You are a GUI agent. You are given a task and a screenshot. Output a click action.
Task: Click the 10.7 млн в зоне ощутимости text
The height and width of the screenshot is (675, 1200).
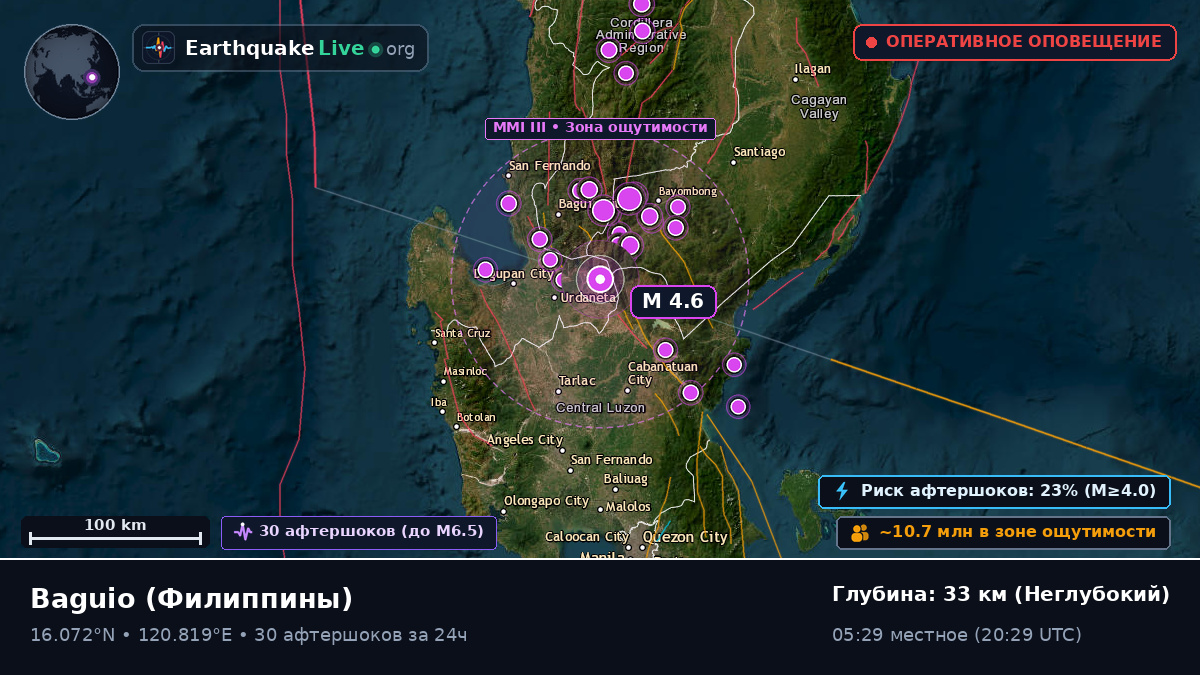click(1017, 533)
